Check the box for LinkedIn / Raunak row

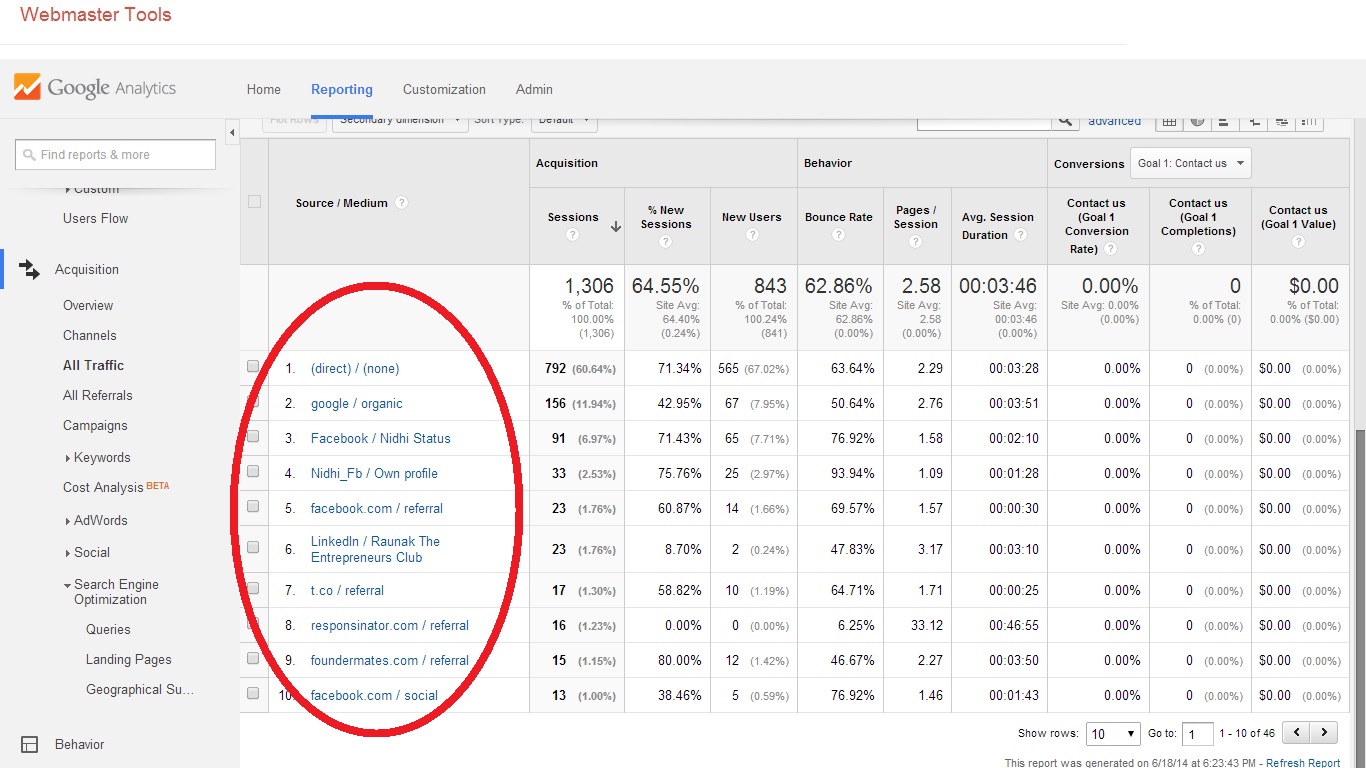[253, 548]
